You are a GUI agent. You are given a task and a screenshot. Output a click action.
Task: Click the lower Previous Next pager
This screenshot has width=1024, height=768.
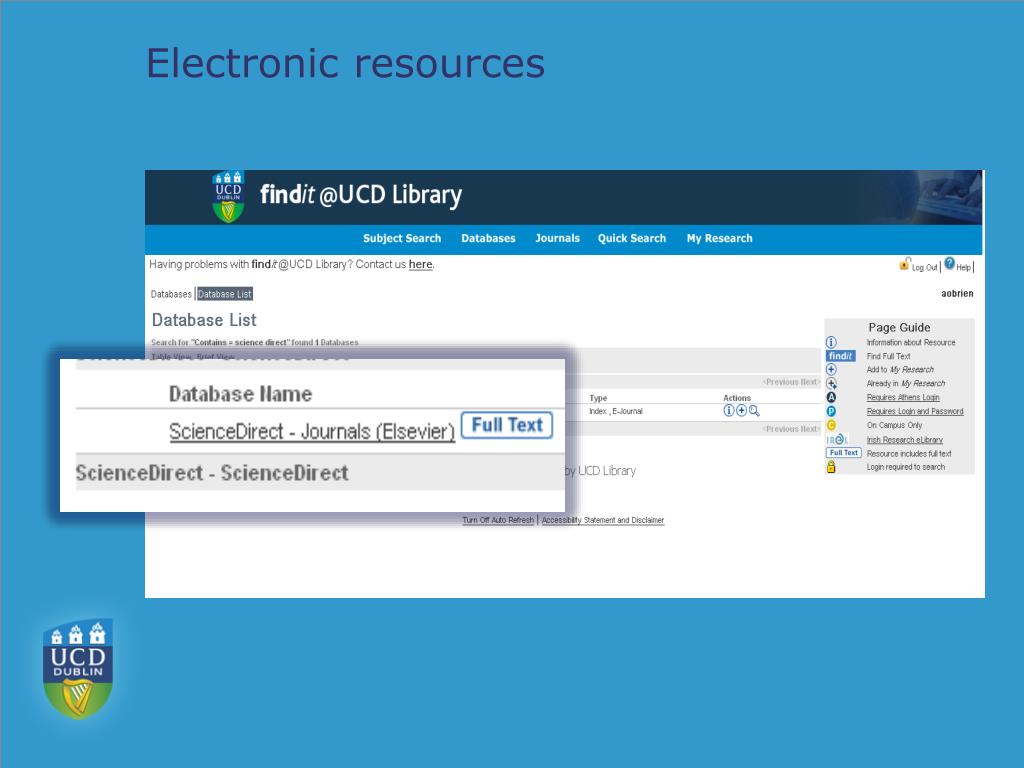[792, 429]
